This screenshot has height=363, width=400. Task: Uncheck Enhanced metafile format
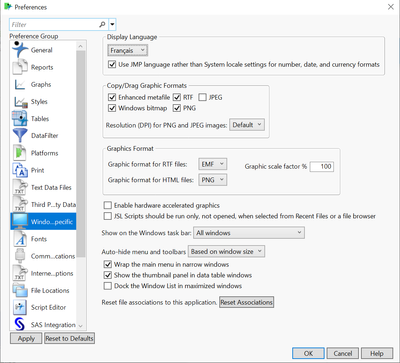pos(112,97)
